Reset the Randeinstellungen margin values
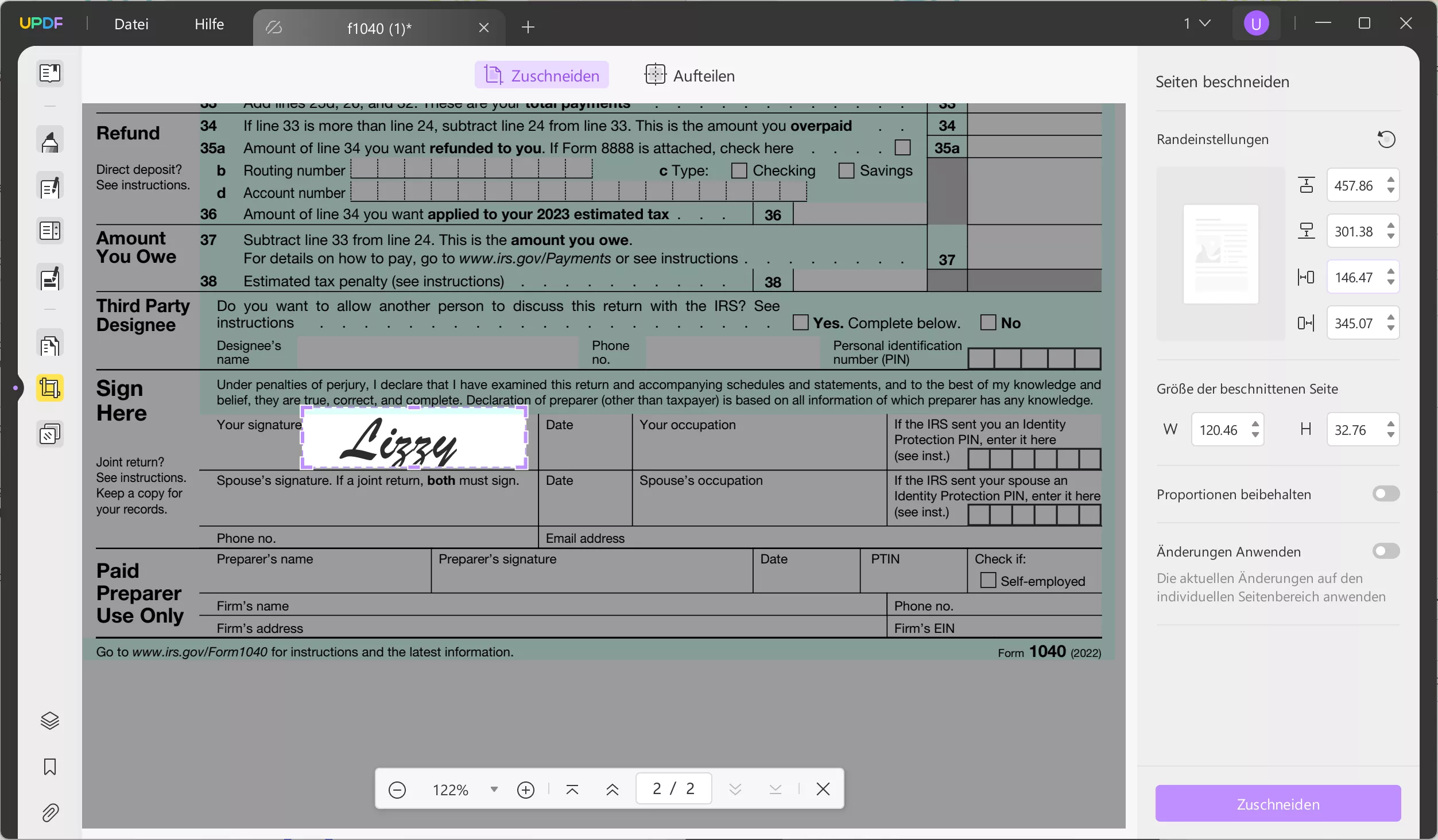 tap(1387, 139)
